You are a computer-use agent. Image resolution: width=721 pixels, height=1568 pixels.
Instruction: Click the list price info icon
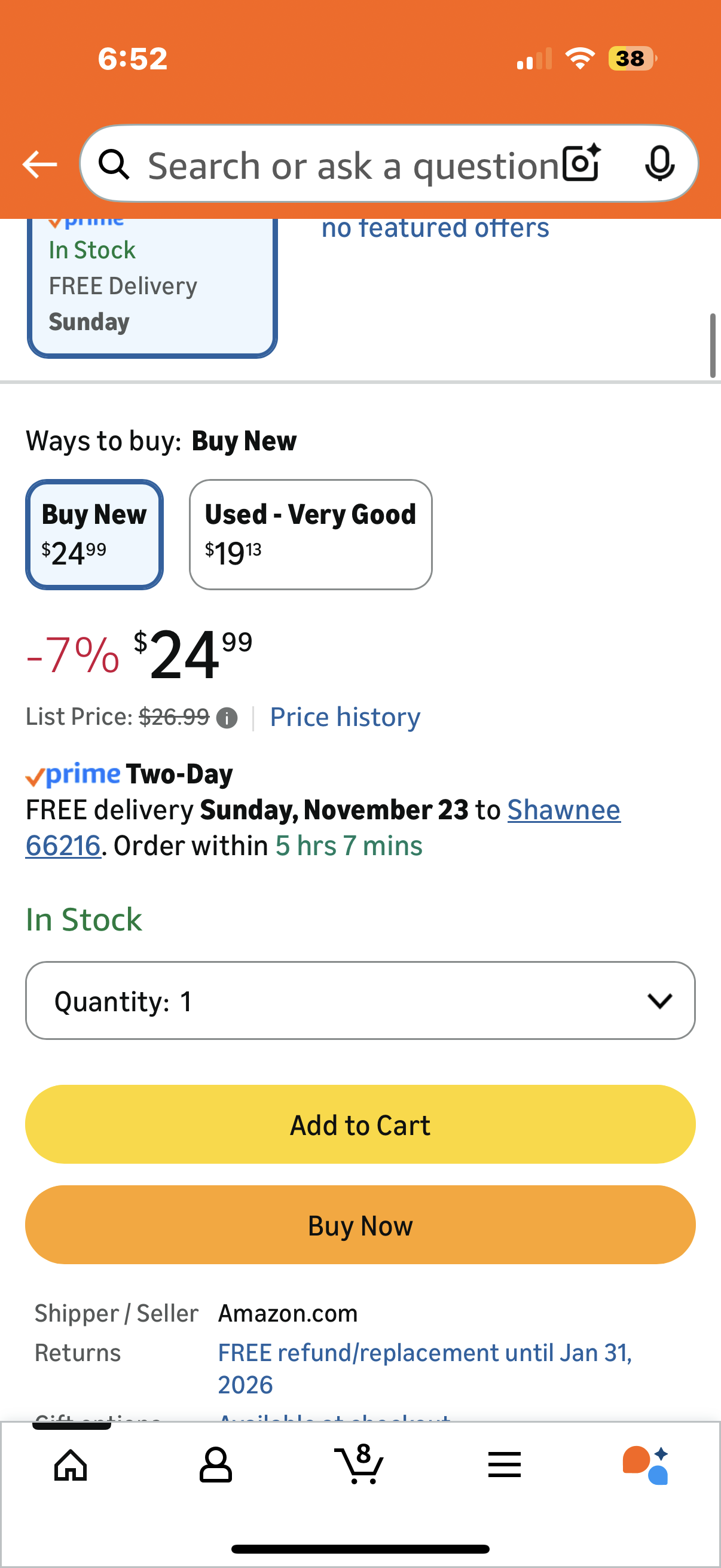coord(227,718)
